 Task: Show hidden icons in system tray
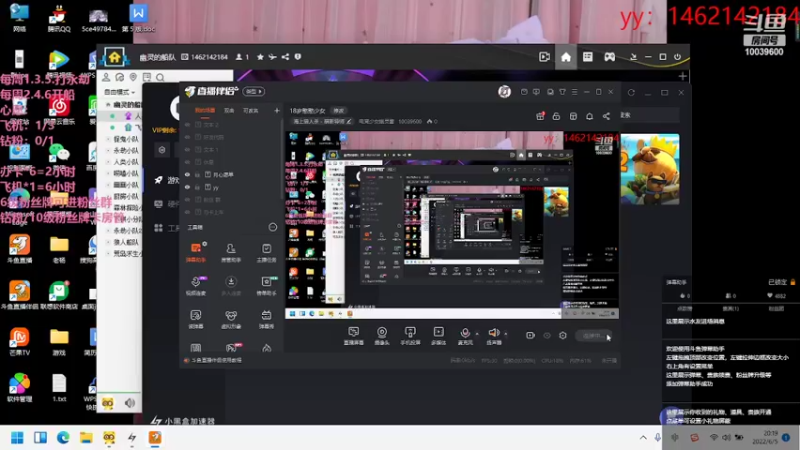click(643, 438)
